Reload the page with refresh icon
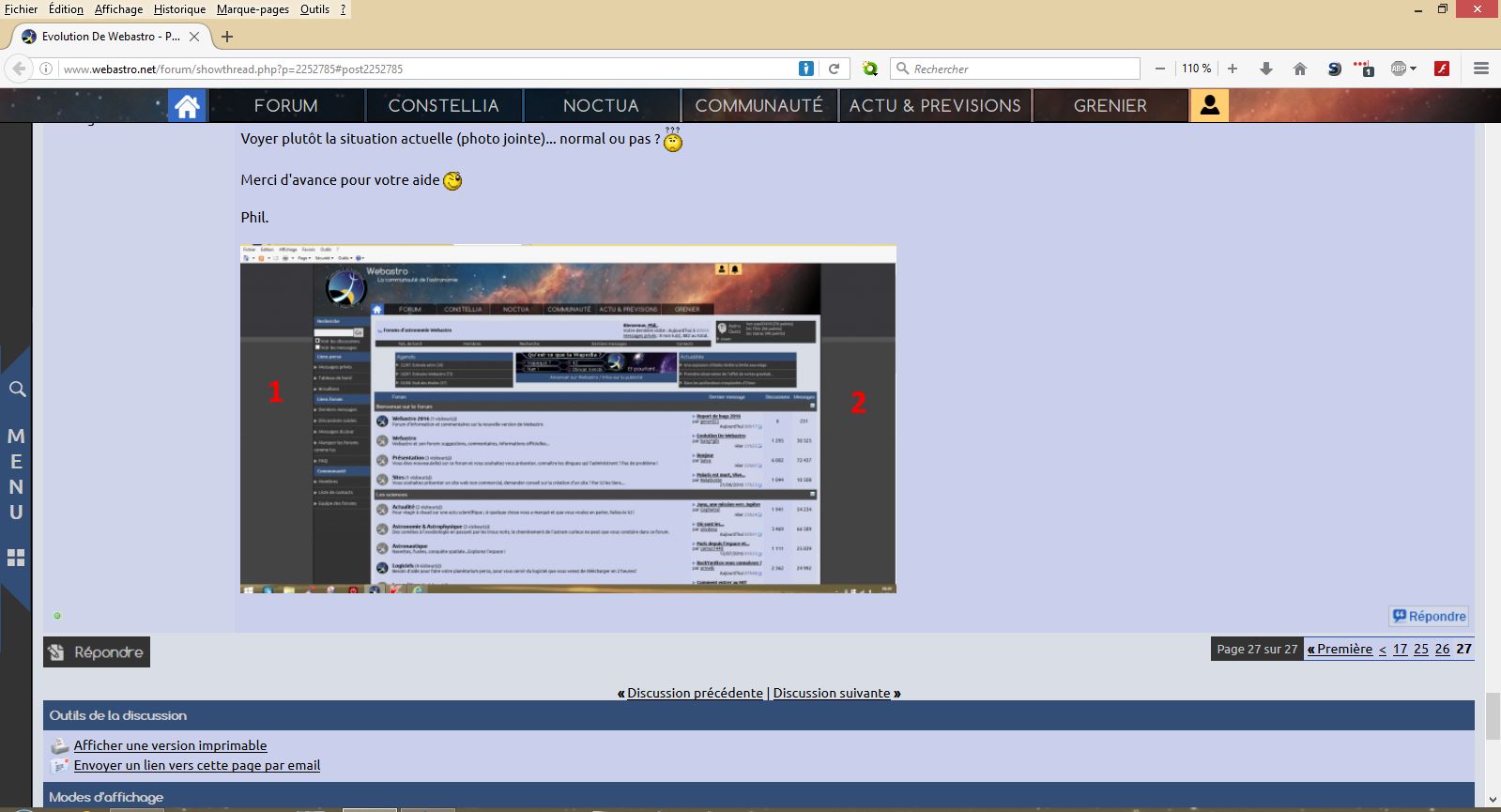The height and width of the screenshot is (812, 1501). 834,69
